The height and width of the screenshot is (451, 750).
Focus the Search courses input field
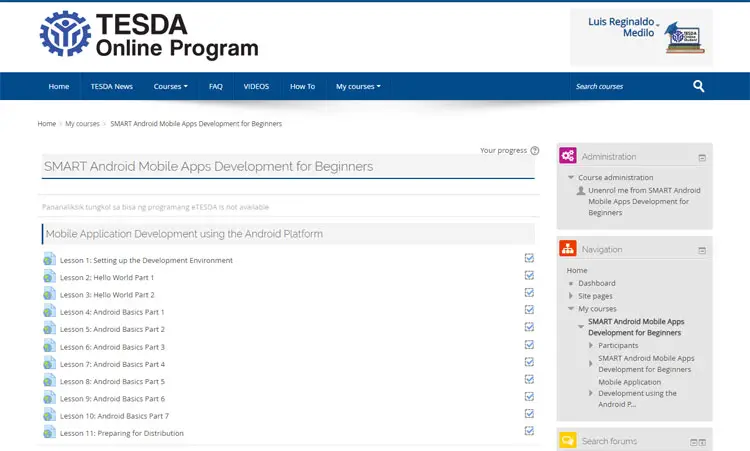click(629, 87)
